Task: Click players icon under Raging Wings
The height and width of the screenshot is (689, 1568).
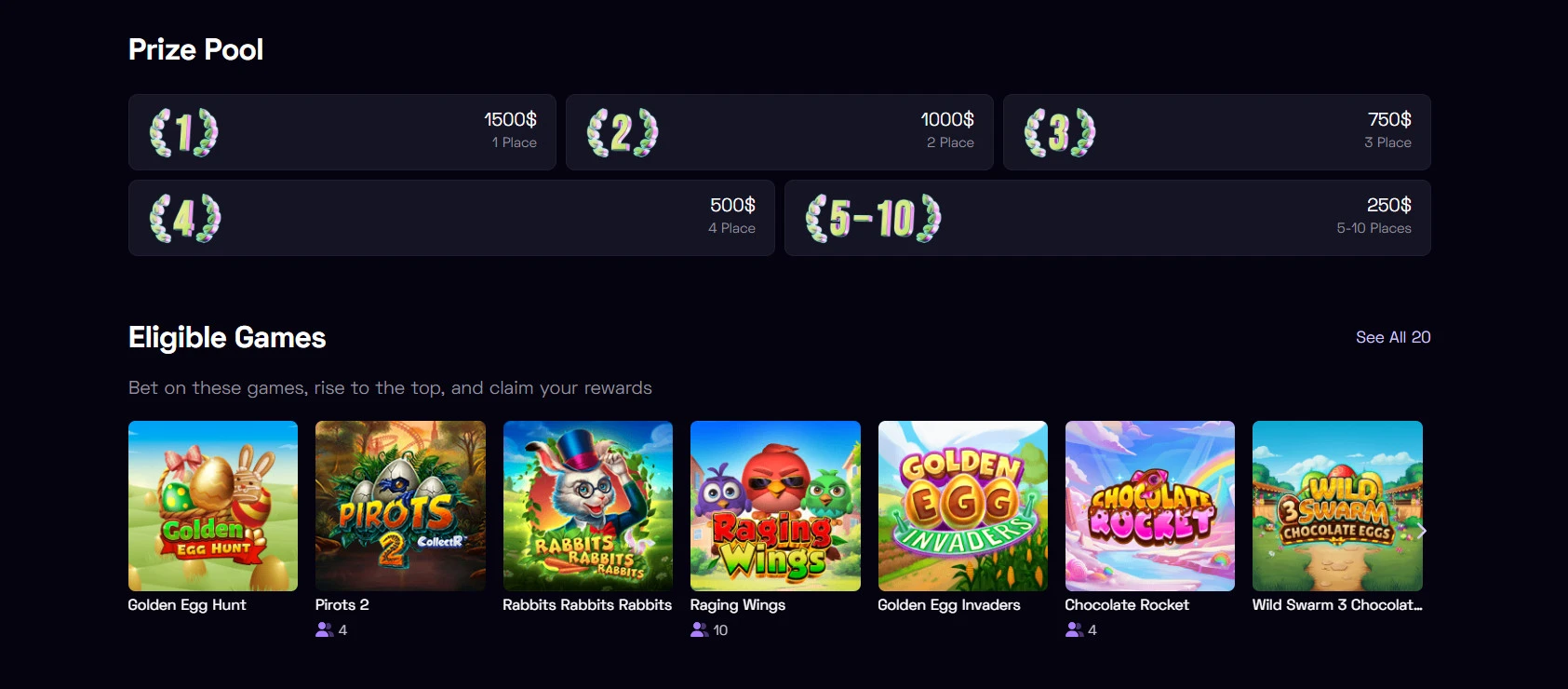Action: click(699, 630)
